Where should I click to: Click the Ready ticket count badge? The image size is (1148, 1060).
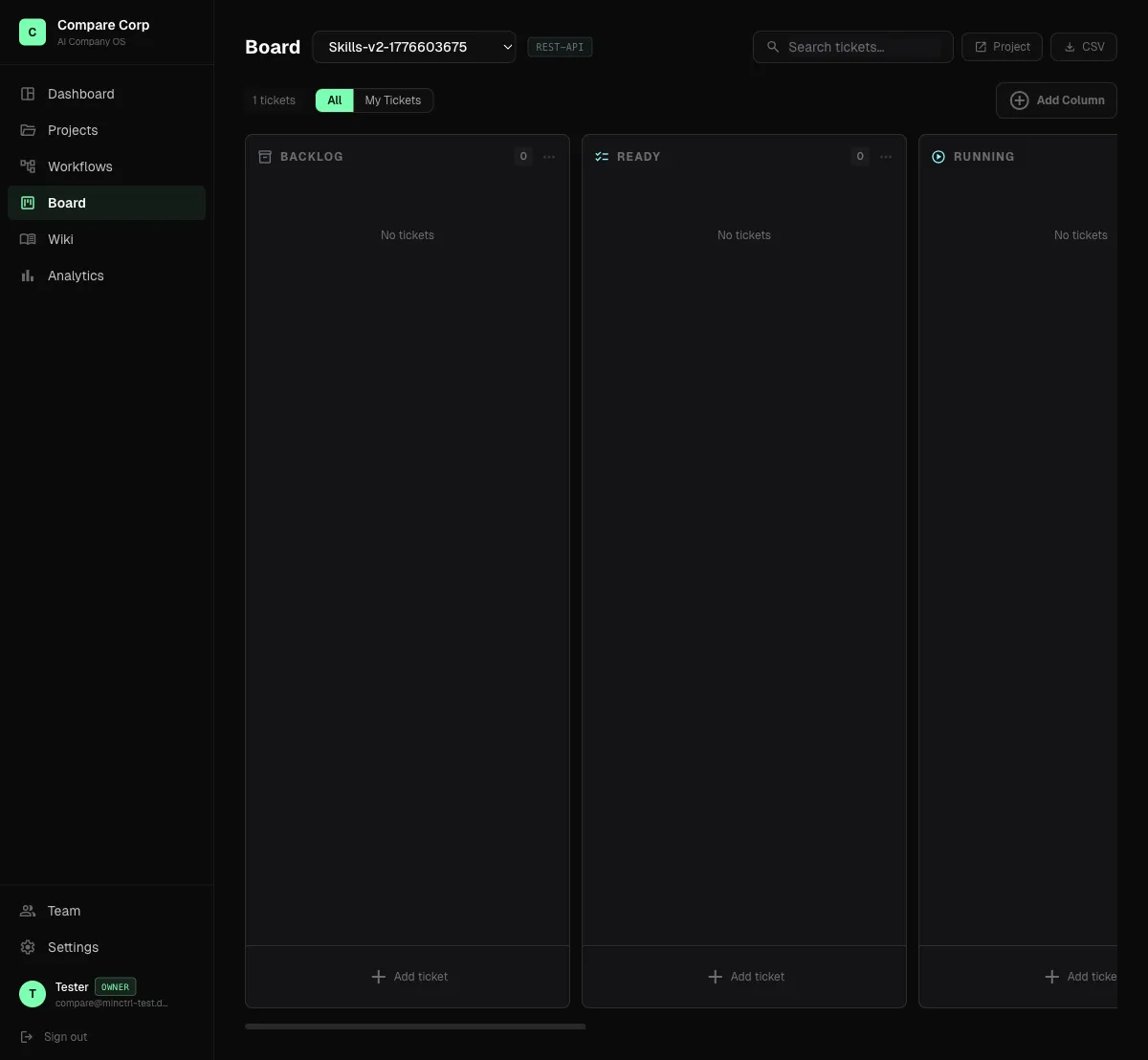[x=860, y=157]
